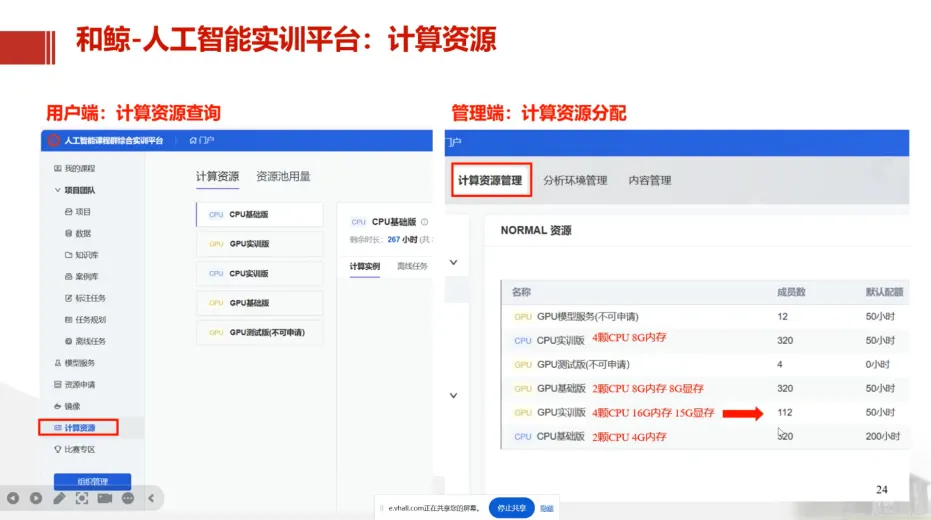
Task: Open the 数据 sidebar entry
Action: point(78,233)
